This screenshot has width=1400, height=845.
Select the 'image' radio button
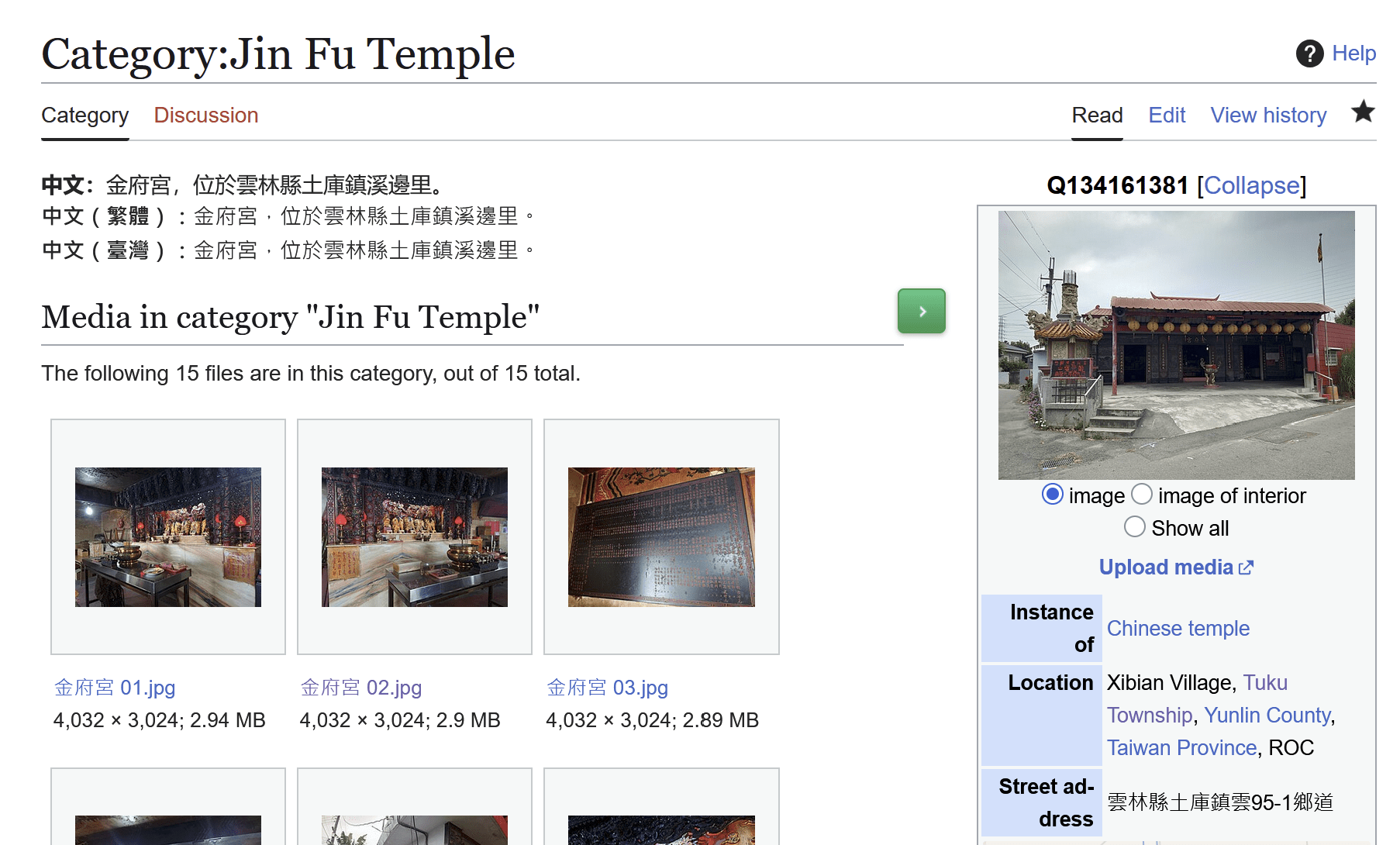[1052, 494]
